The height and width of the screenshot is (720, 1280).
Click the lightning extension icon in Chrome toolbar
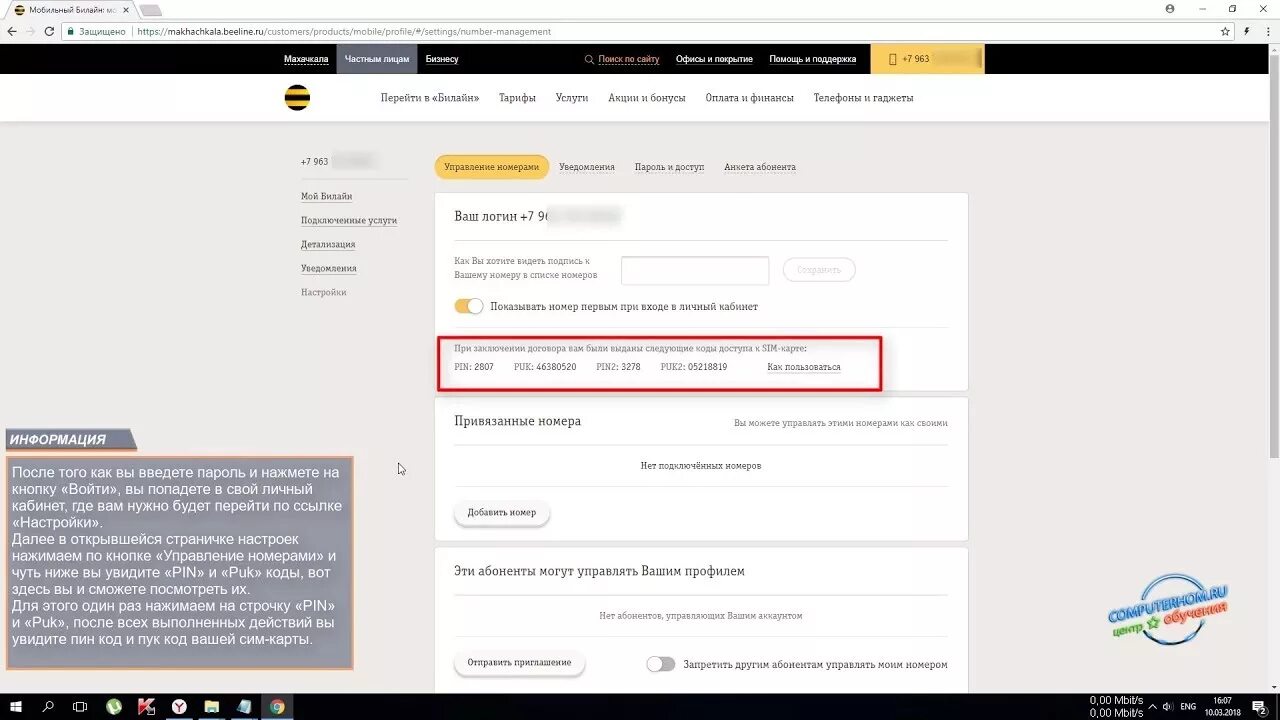click(1247, 31)
